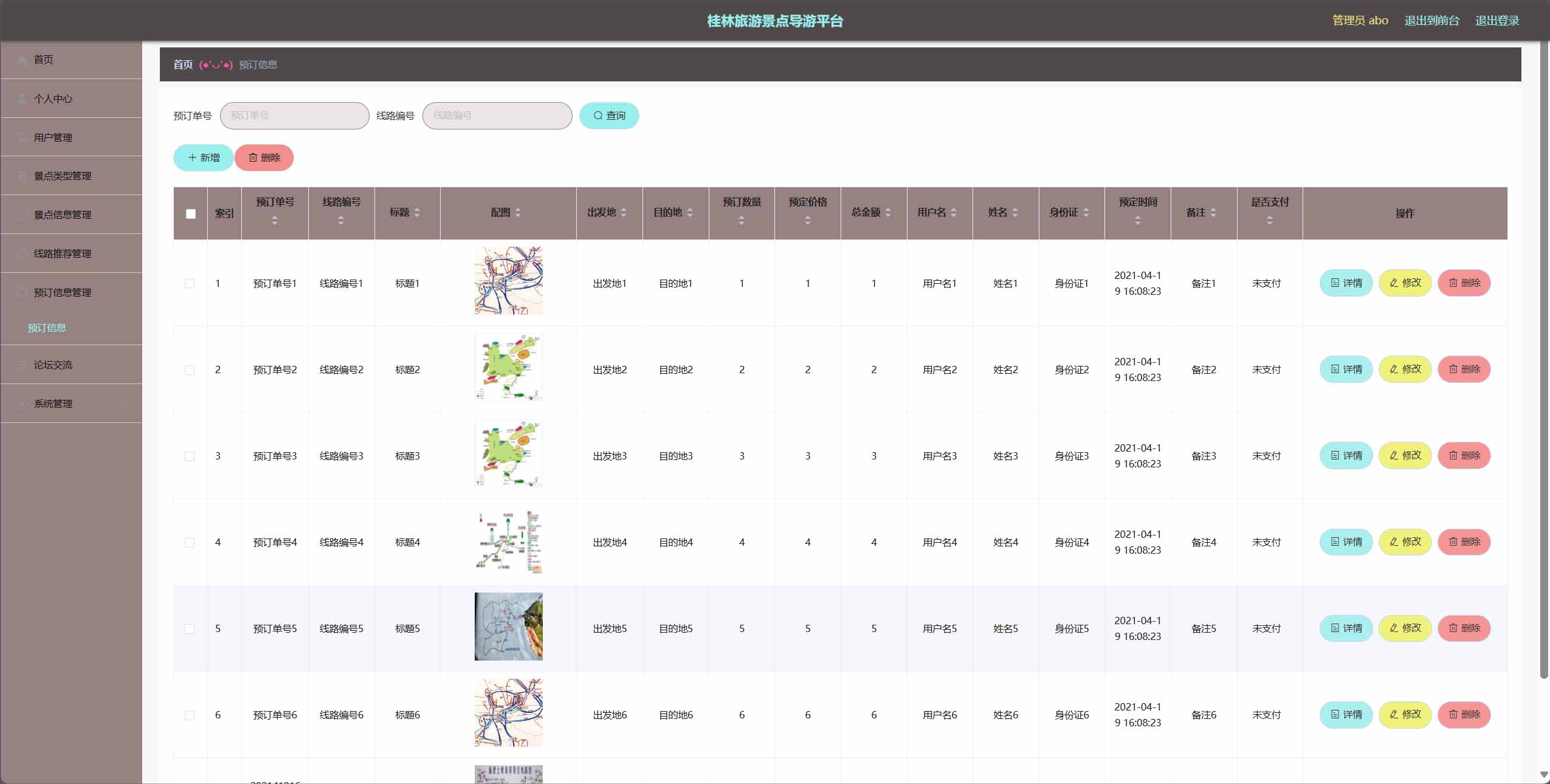Sort table by 出发地 column arrows

[x=624, y=213]
